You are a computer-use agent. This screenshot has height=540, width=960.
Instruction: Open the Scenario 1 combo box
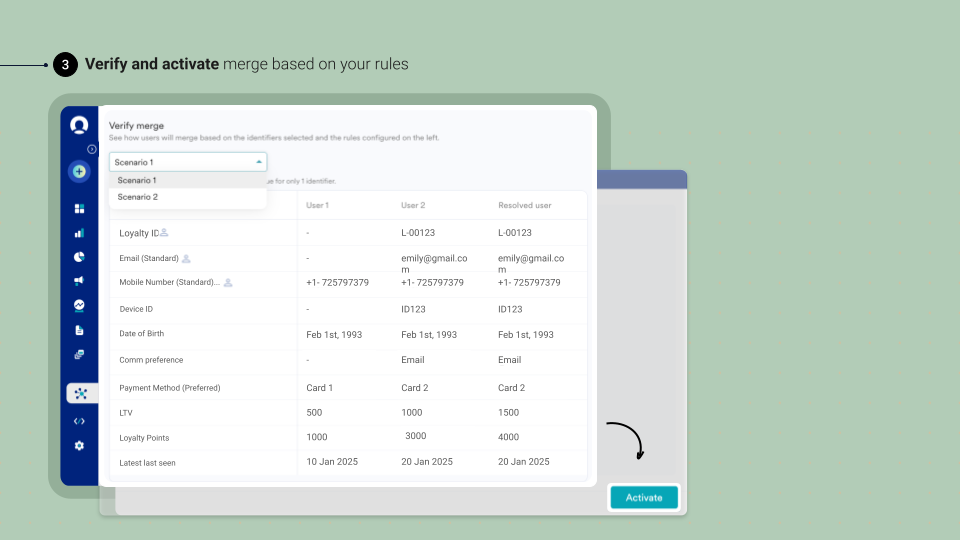tap(187, 162)
